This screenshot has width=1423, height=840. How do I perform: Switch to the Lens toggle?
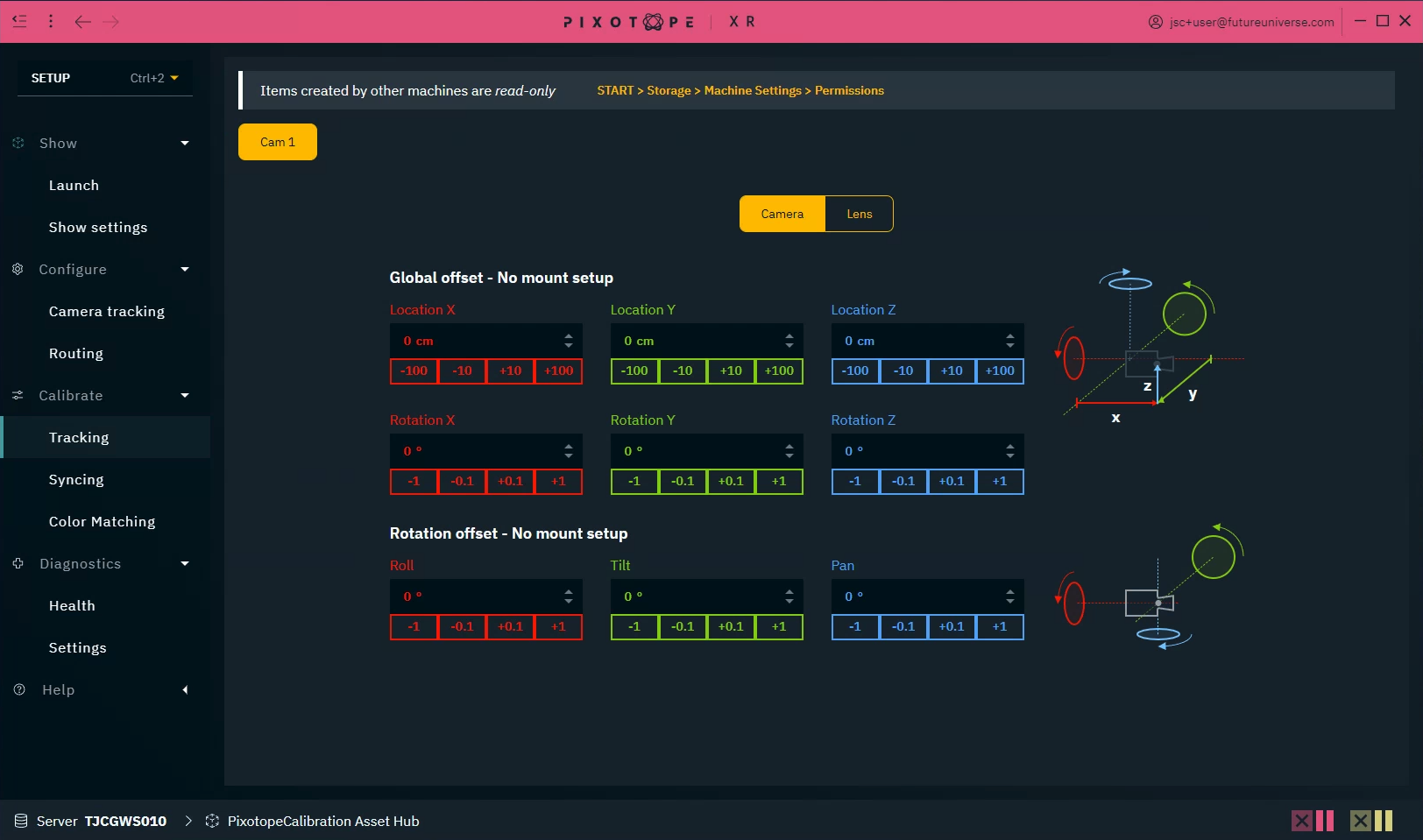[859, 214]
